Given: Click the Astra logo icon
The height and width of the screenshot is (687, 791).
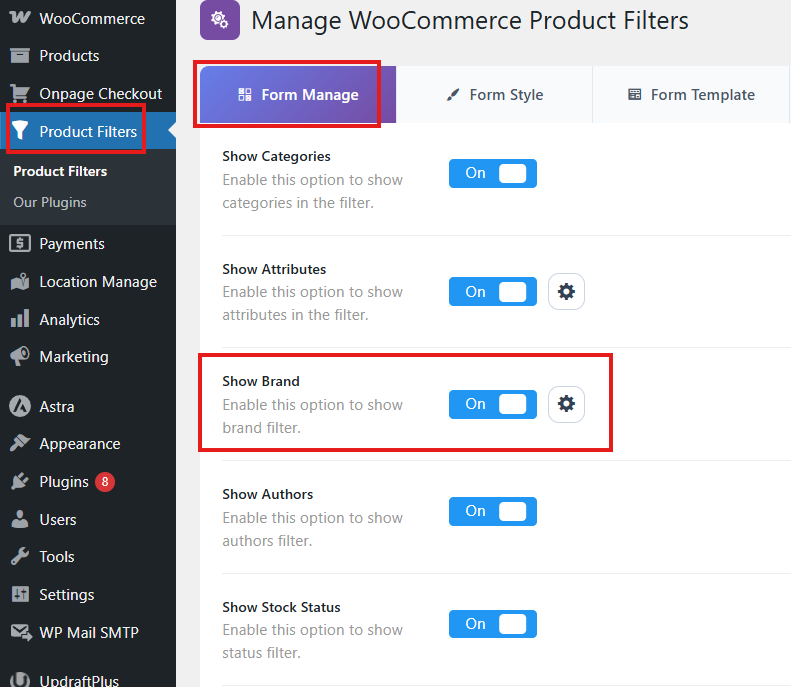Looking at the screenshot, I should click(20, 406).
